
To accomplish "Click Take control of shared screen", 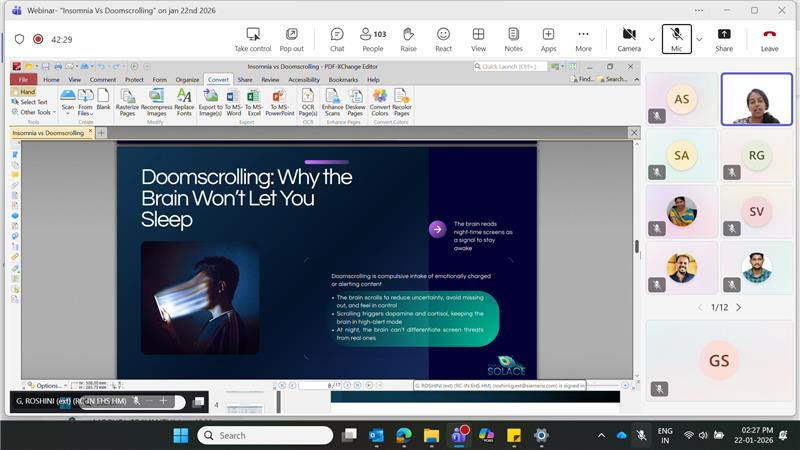I will point(253,39).
